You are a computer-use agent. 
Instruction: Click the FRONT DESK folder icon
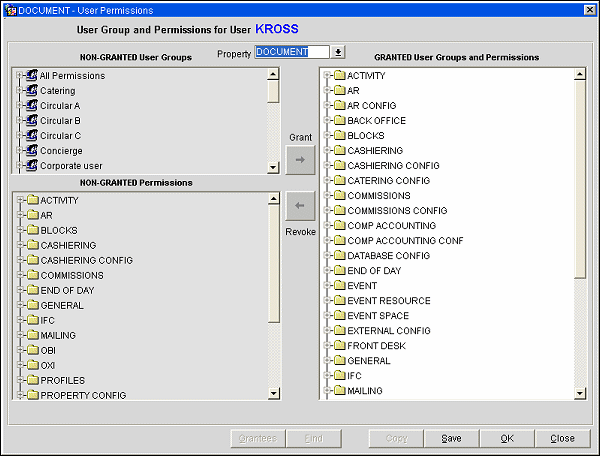pos(339,346)
